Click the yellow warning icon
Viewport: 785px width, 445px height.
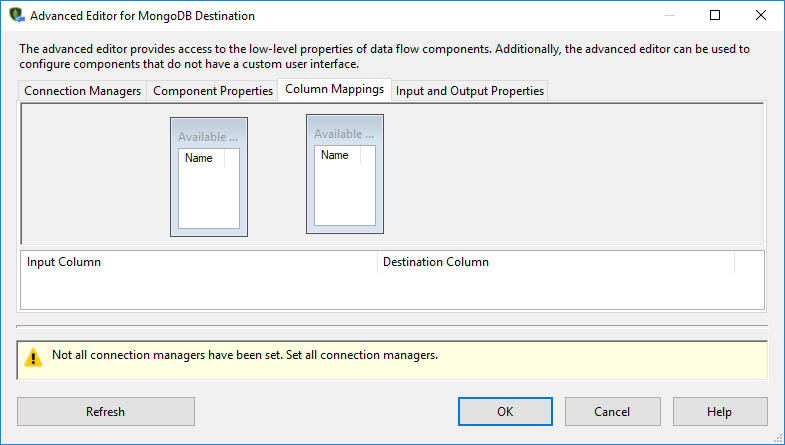click(x=34, y=357)
